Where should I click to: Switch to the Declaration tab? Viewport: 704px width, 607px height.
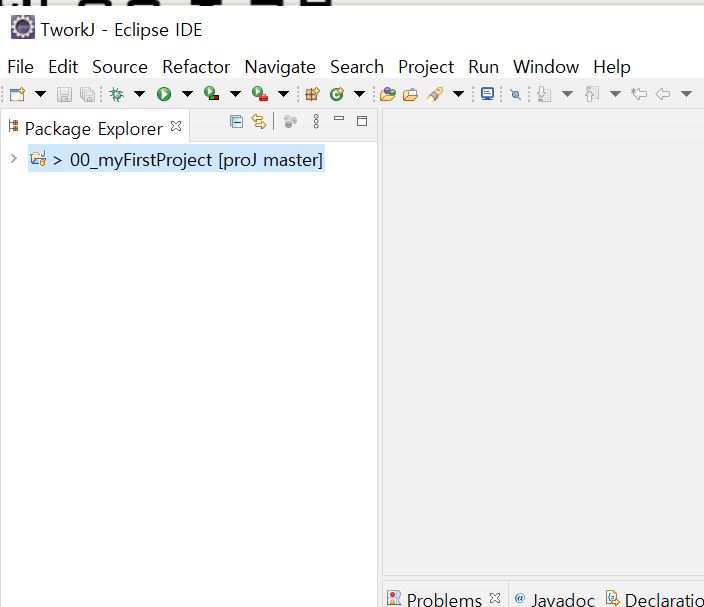pos(655,599)
